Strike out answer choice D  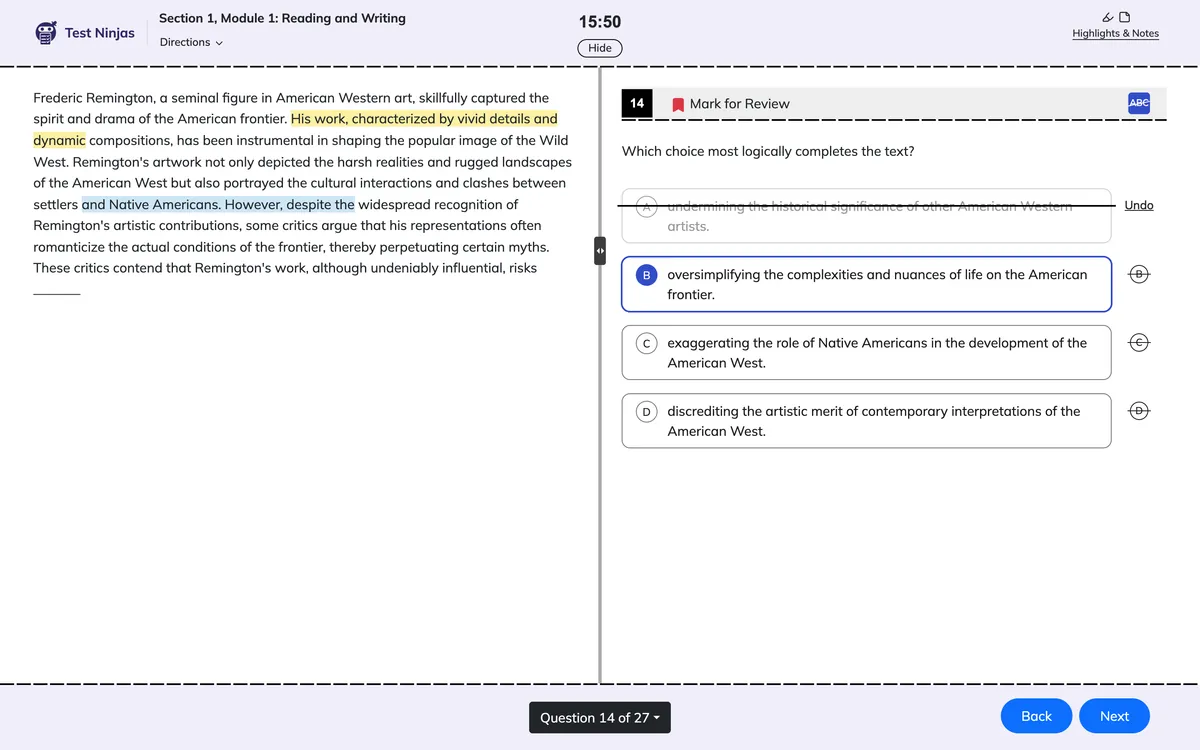[1139, 411]
